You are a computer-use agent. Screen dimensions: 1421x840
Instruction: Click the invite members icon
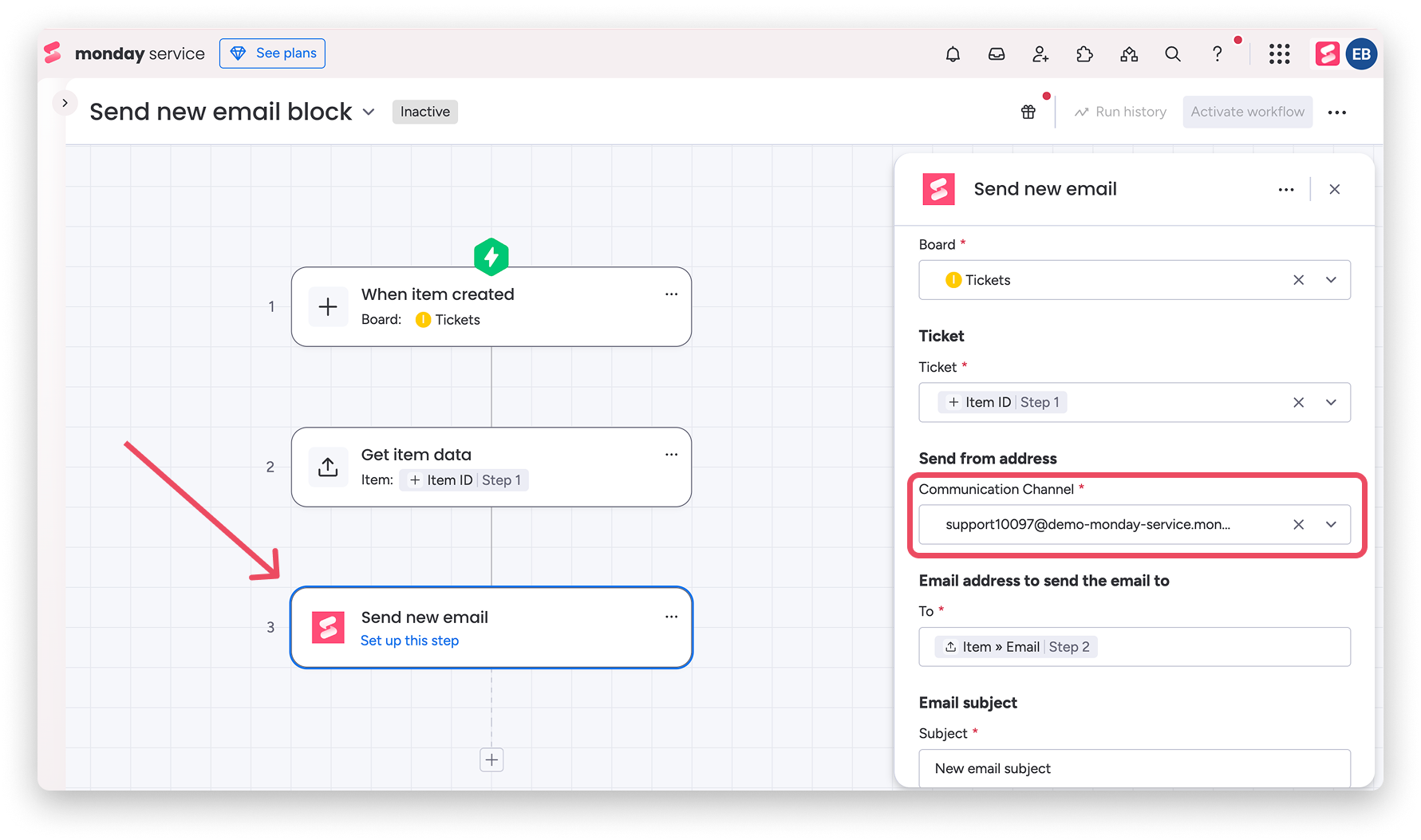tap(1040, 54)
